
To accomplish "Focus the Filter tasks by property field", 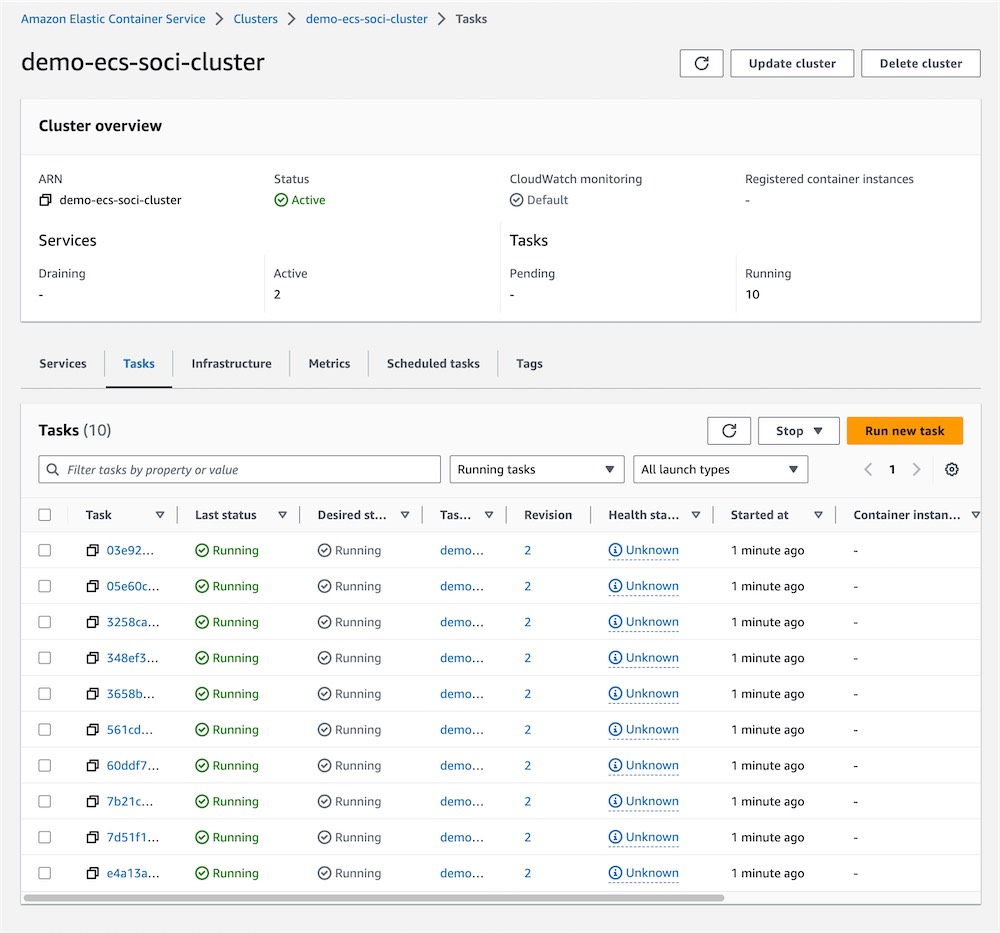I will point(239,469).
